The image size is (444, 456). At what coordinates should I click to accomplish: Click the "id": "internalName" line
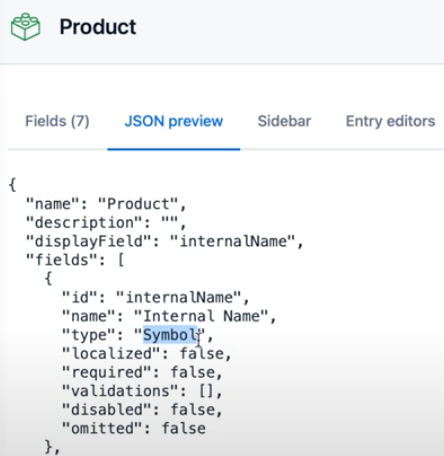(x=155, y=297)
